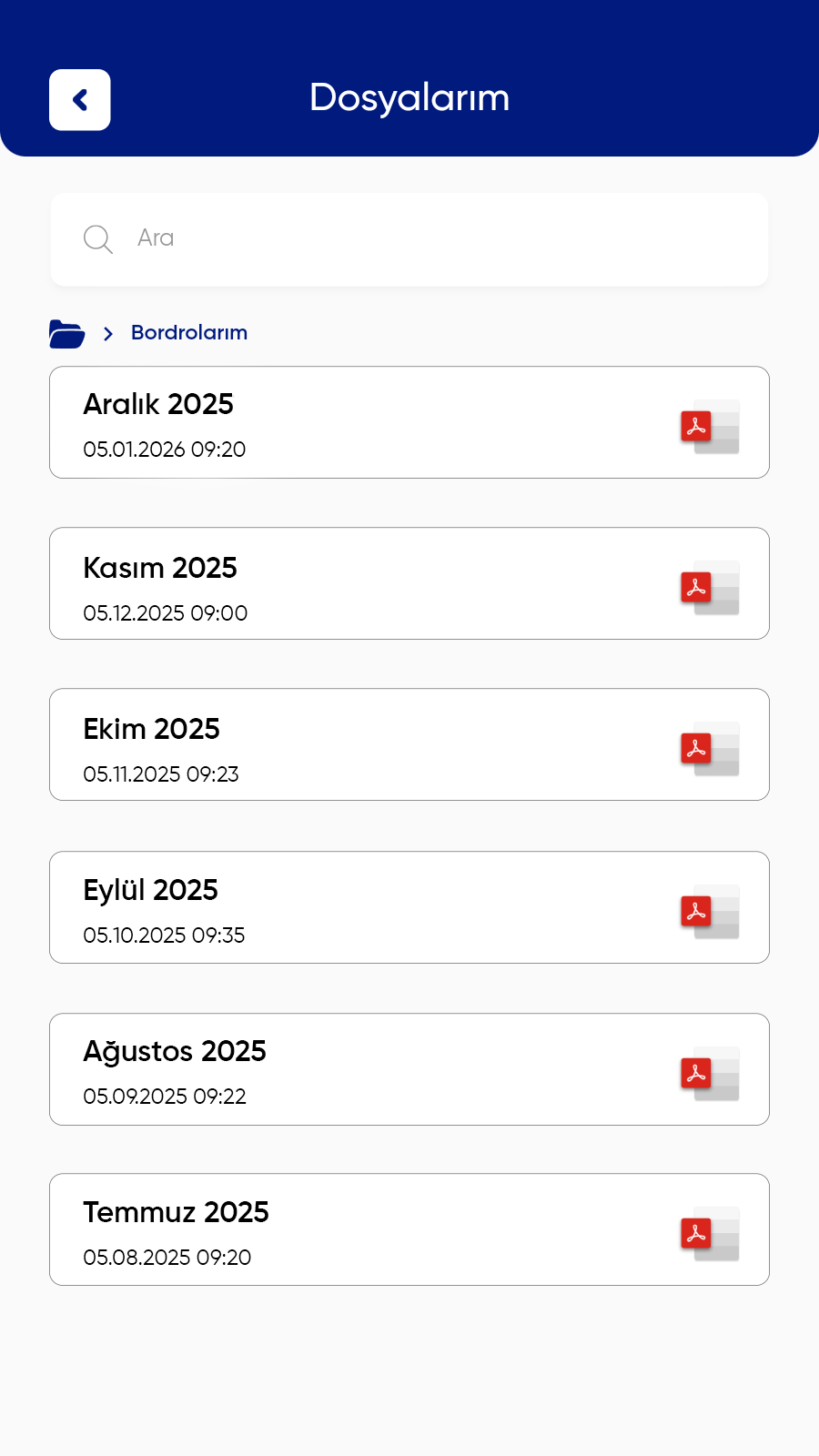
Task: Open the Ağustos 2025 PDF icon
Action: (709, 1073)
